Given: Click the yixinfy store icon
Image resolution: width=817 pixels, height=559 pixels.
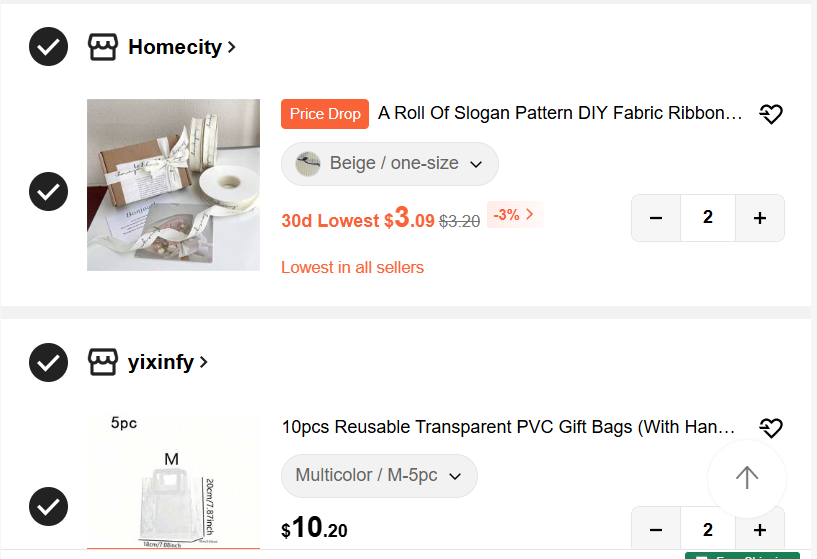Looking at the screenshot, I should tap(103, 362).
